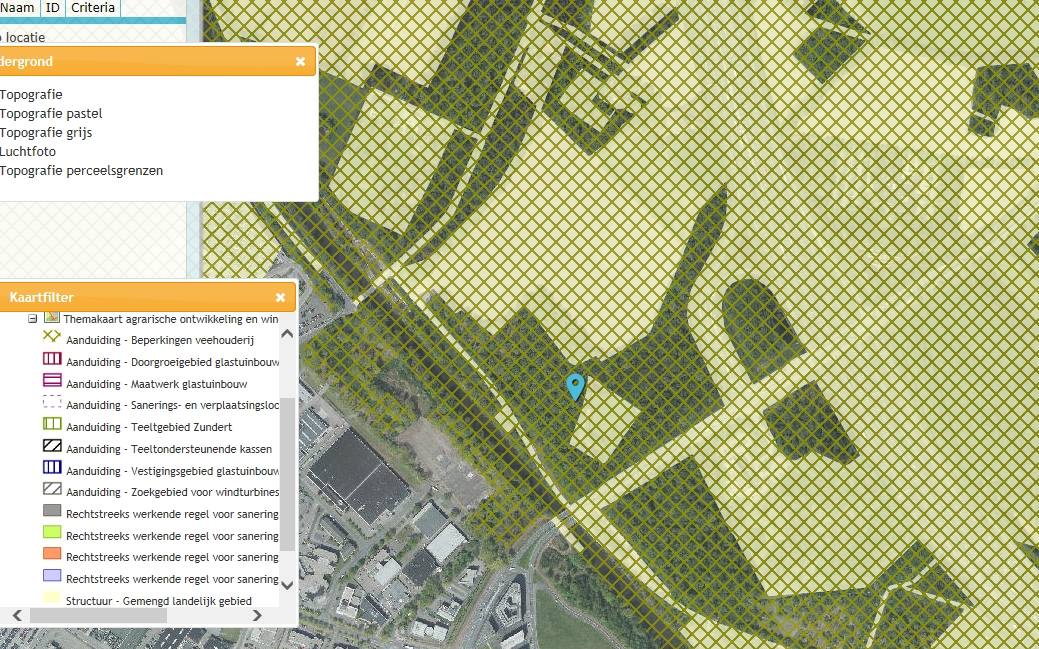Screen dimensions: 1039x649
Task: Select the Topografie grijs base map
Action: 46,133
